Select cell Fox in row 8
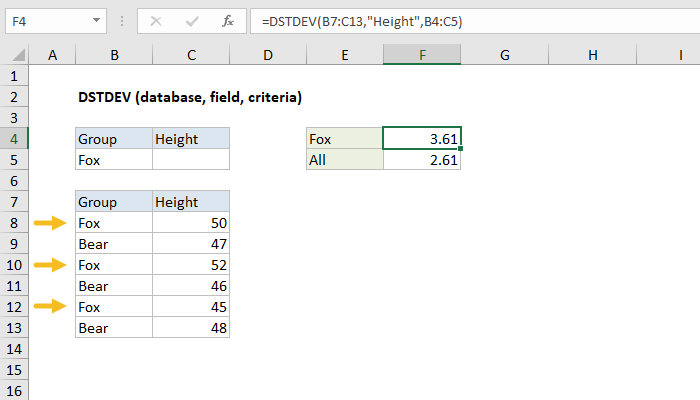 (114, 222)
